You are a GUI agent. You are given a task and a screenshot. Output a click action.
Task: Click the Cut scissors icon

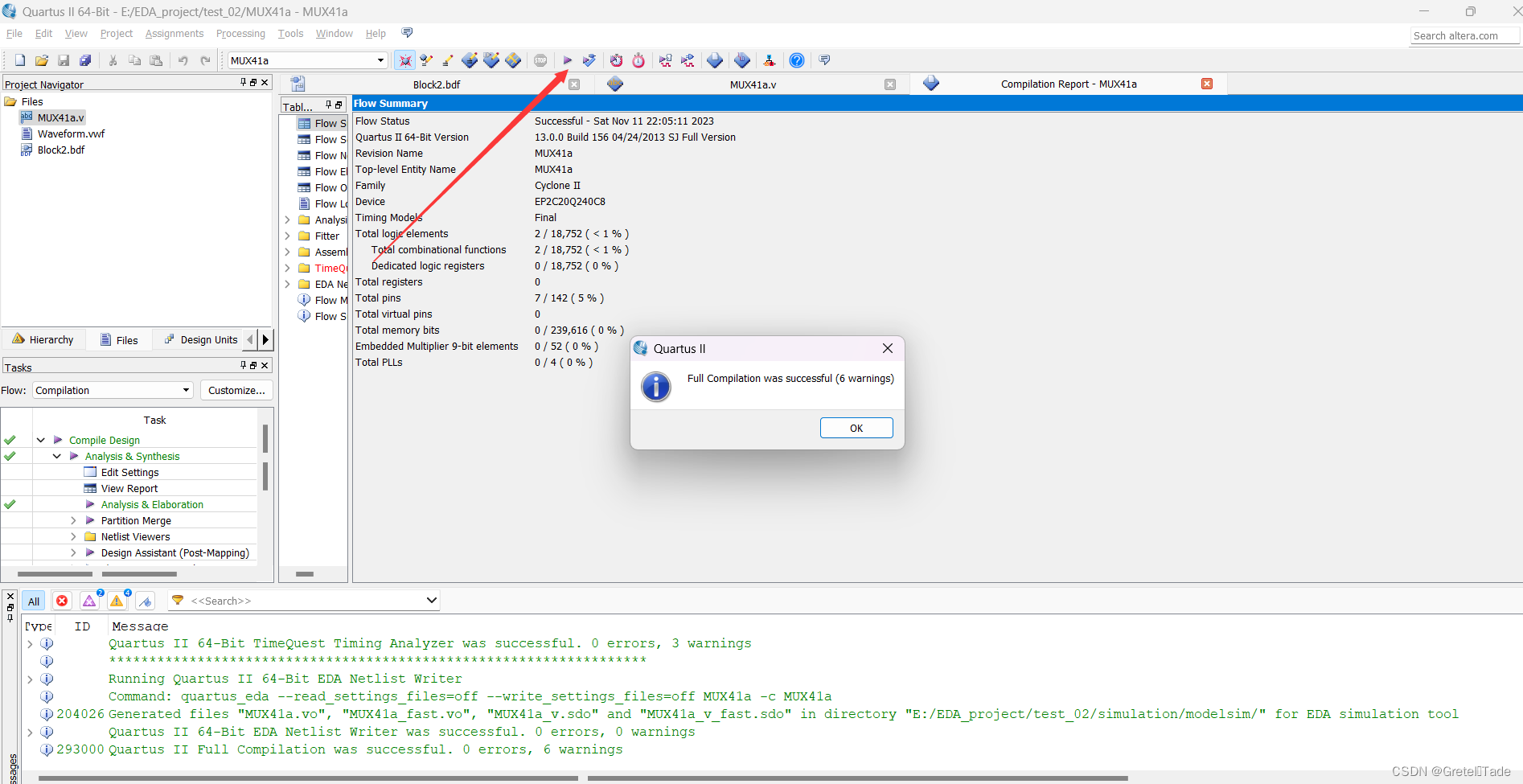113,60
